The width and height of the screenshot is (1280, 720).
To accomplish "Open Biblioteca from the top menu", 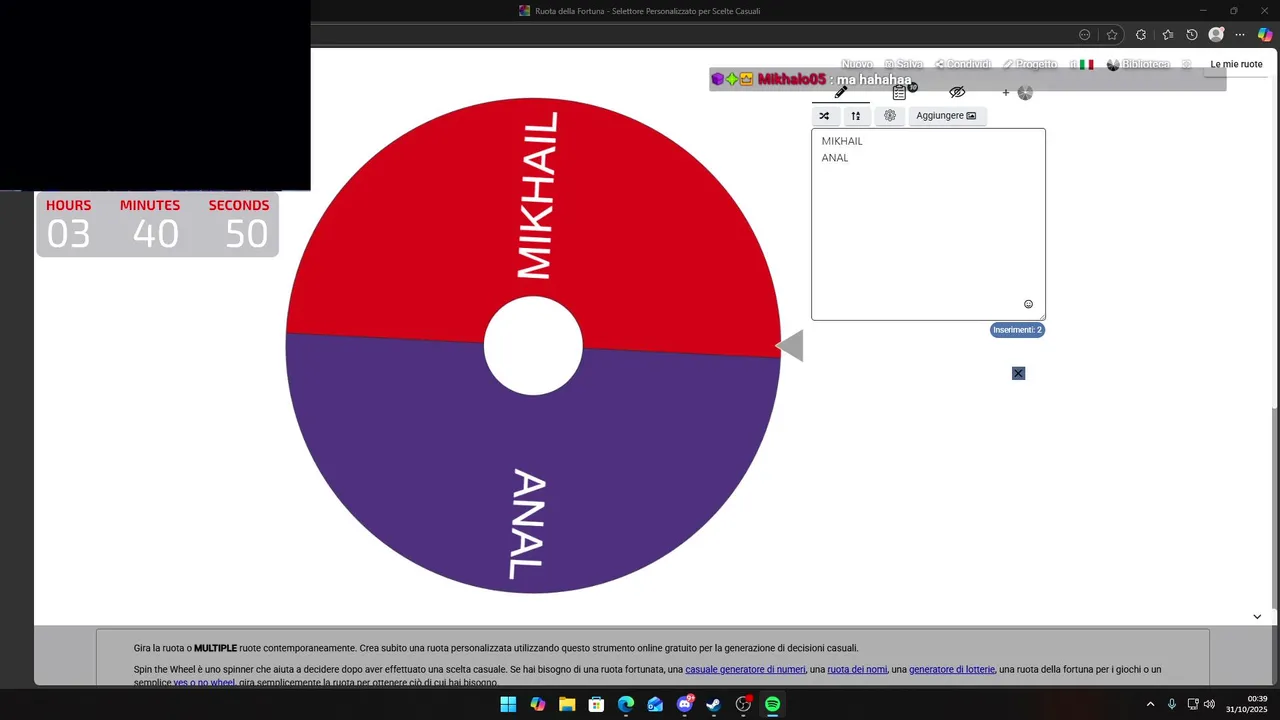I will (x=1138, y=64).
